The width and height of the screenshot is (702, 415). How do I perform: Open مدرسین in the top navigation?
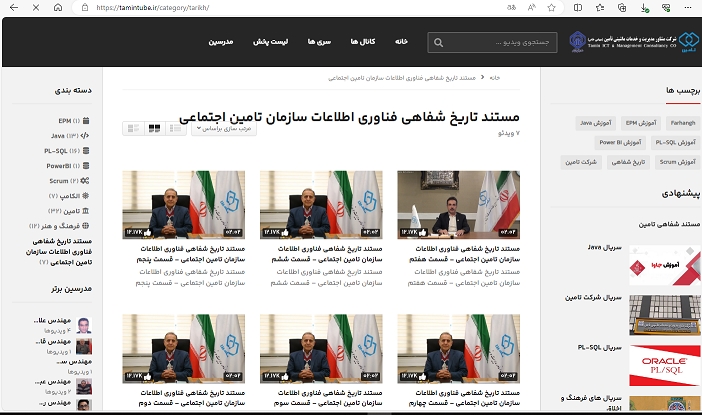click(x=221, y=42)
